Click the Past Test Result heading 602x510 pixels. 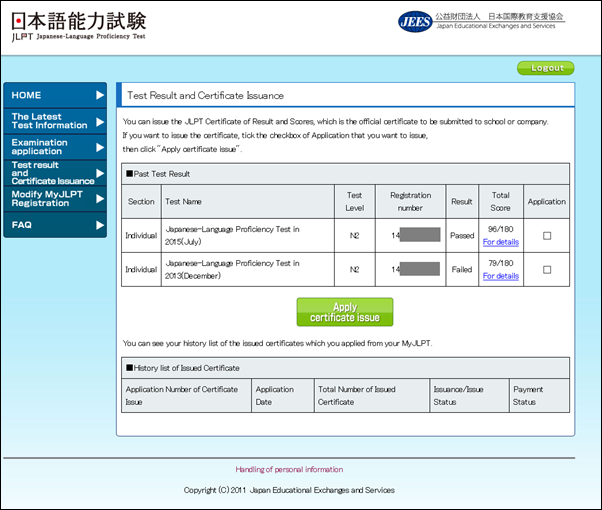tap(158, 174)
